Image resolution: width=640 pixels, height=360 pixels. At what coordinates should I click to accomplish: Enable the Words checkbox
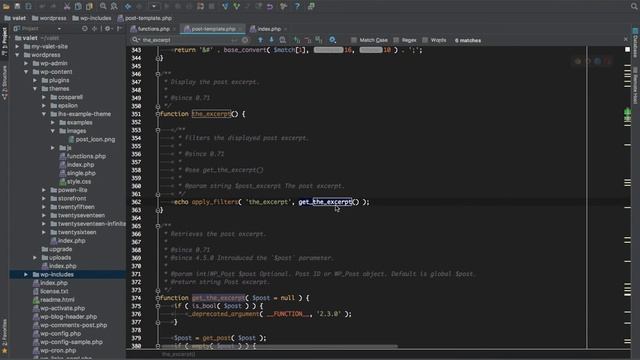(425, 40)
